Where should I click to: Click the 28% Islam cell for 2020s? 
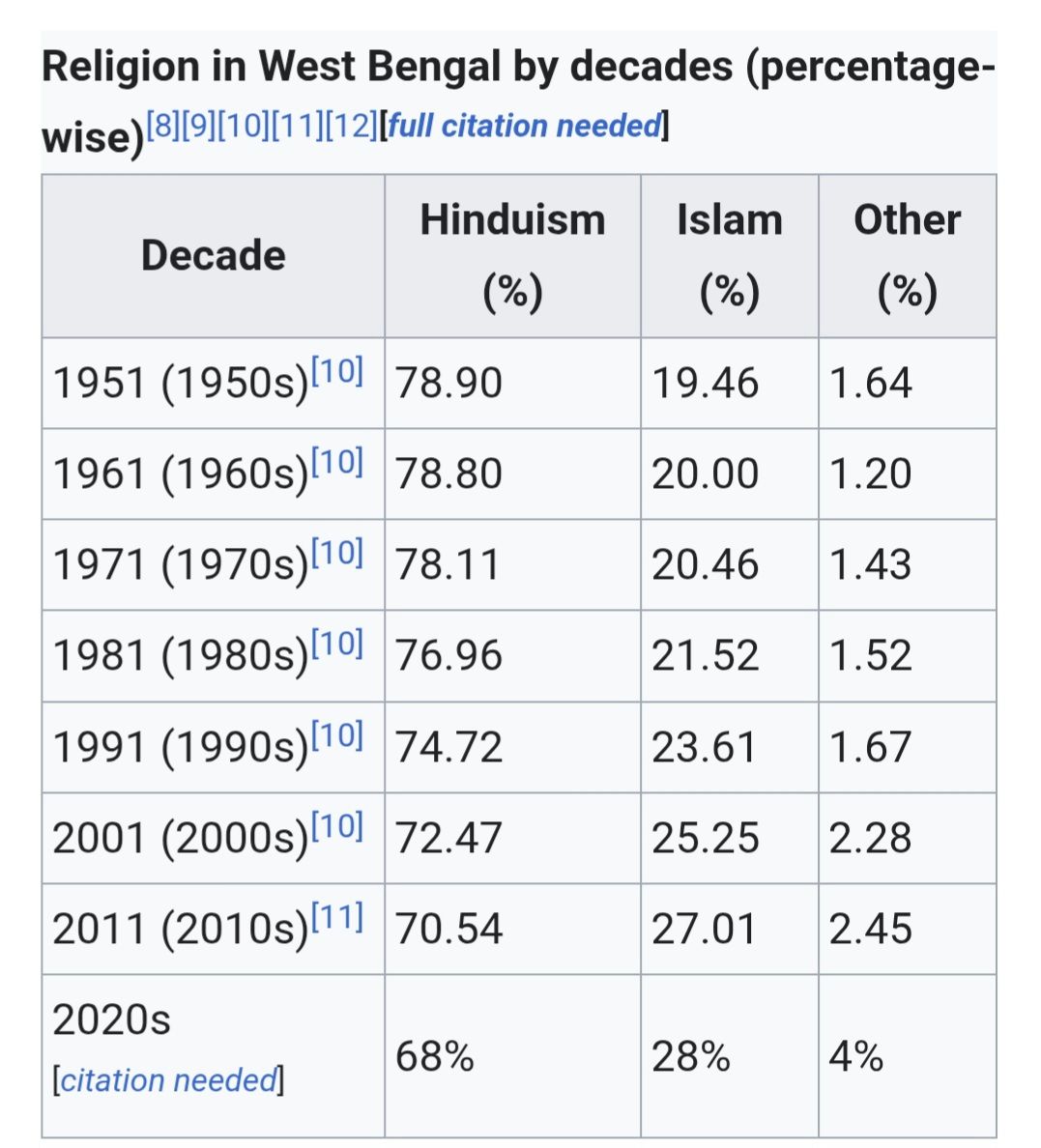(690, 1056)
